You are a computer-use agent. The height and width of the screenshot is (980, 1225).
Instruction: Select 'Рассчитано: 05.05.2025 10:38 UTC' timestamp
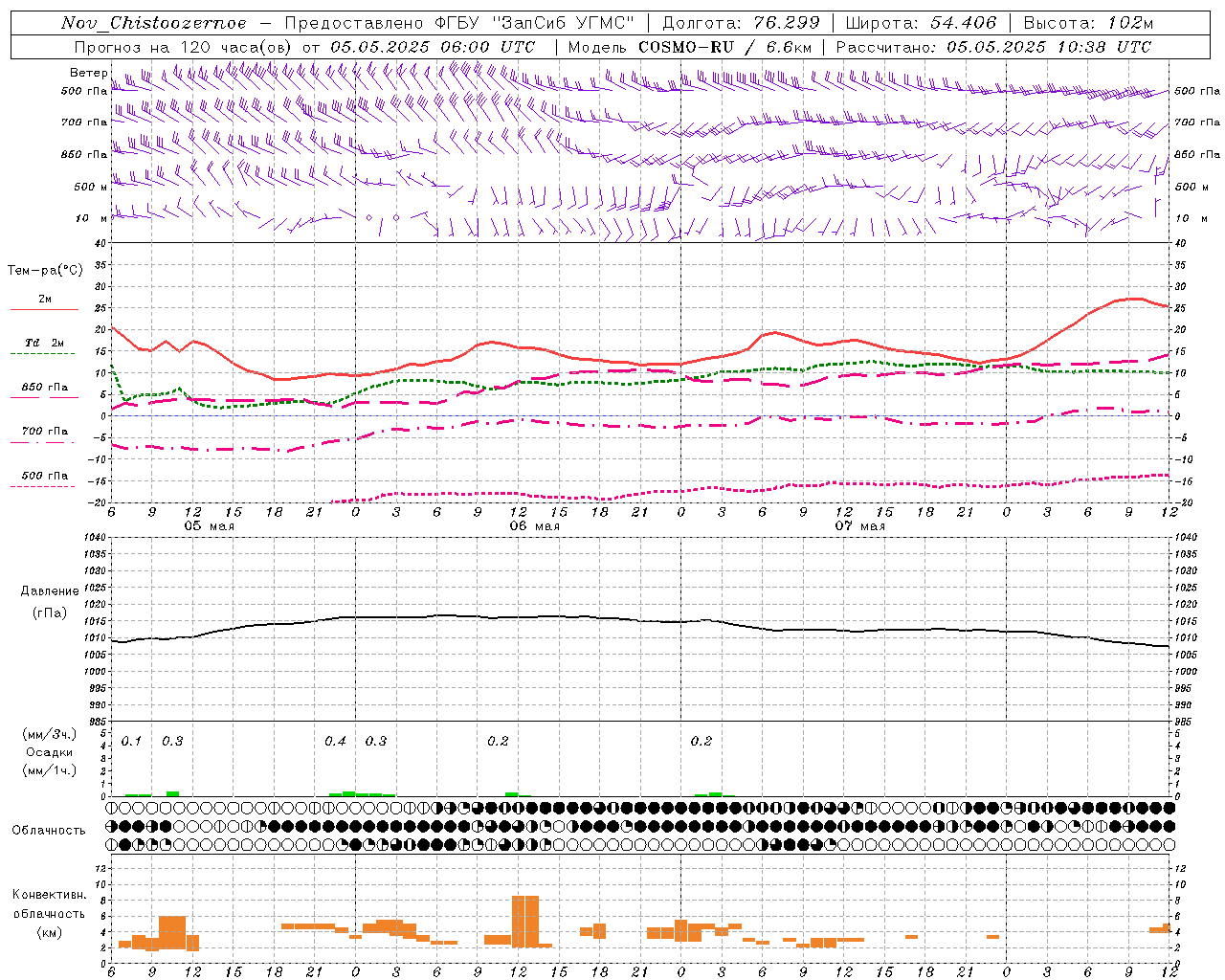tap(993, 47)
